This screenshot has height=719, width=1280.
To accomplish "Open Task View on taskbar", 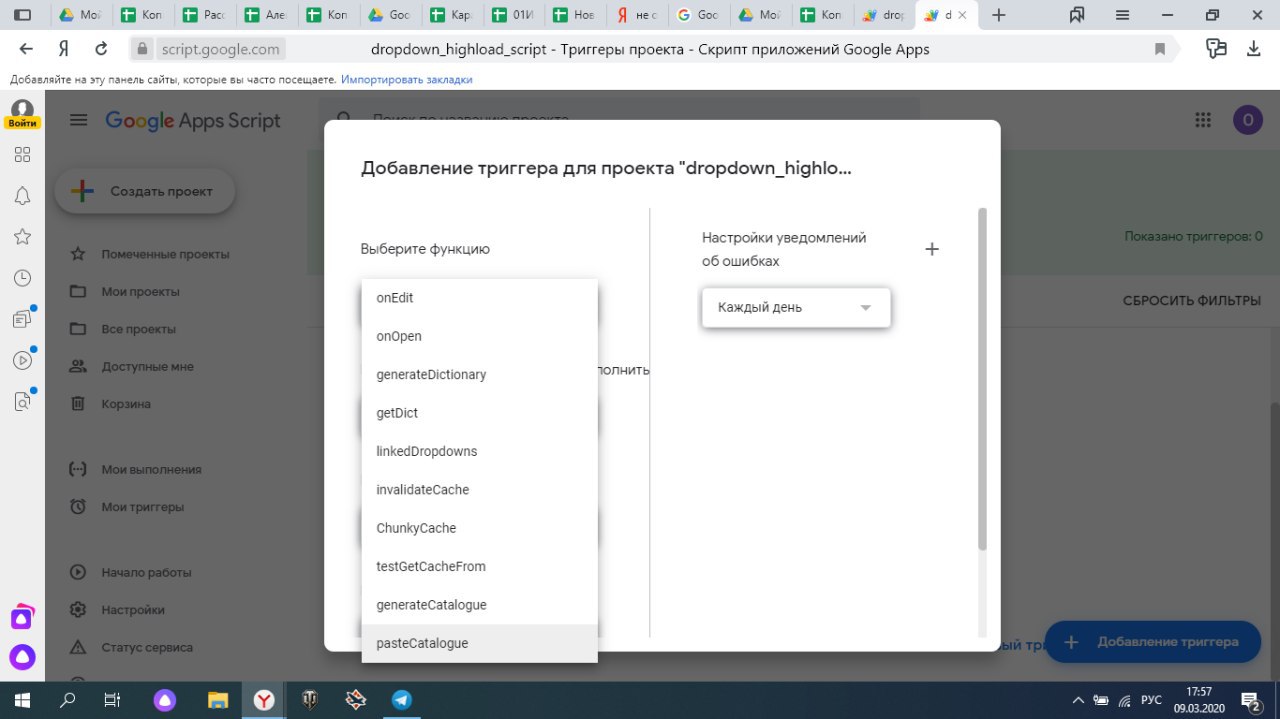I will coord(113,700).
